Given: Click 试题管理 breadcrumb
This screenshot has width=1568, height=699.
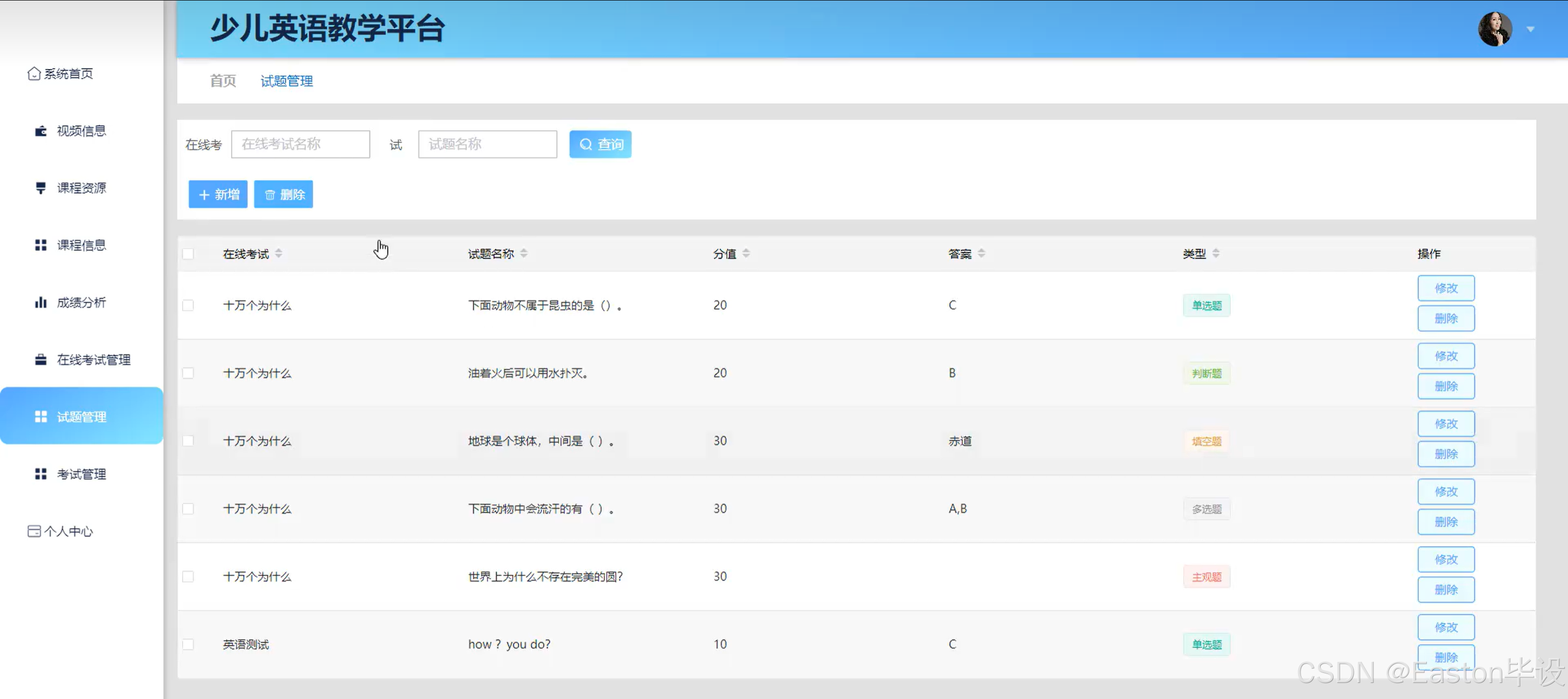Looking at the screenshot, I should (x=287, y=81).
